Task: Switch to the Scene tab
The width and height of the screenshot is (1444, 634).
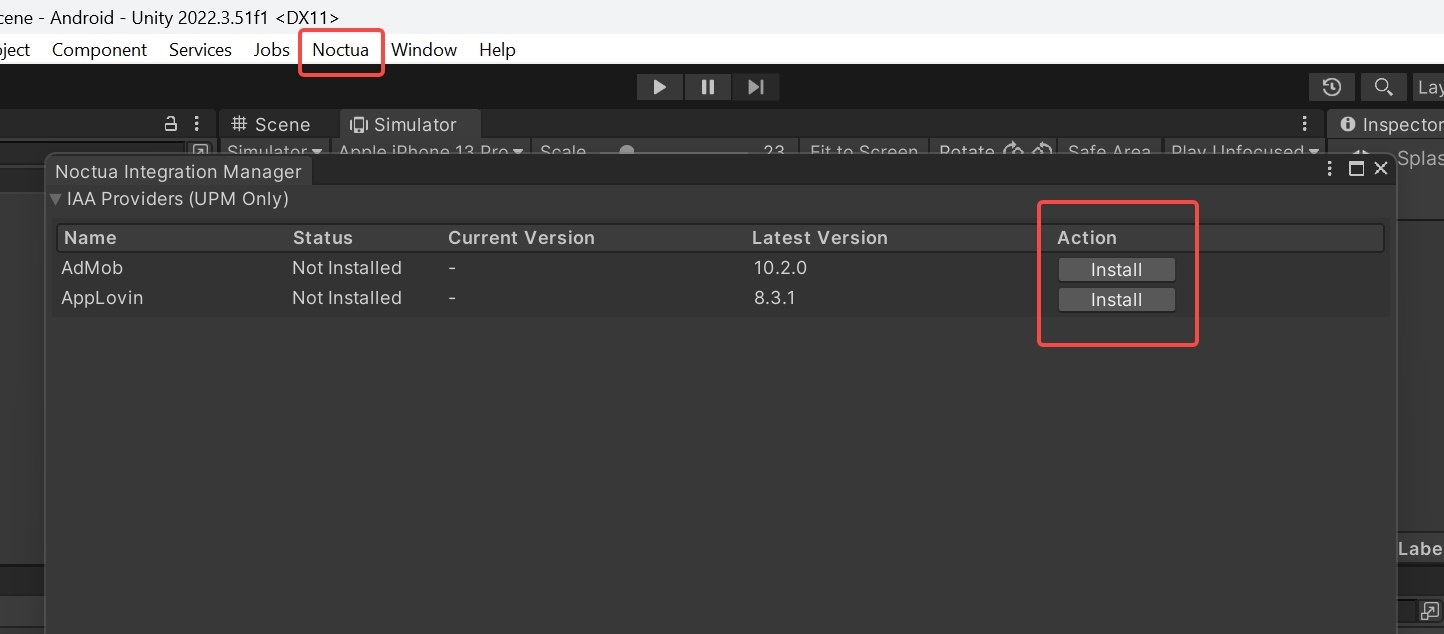Action: pyautogui.click(x=271, y=124)
